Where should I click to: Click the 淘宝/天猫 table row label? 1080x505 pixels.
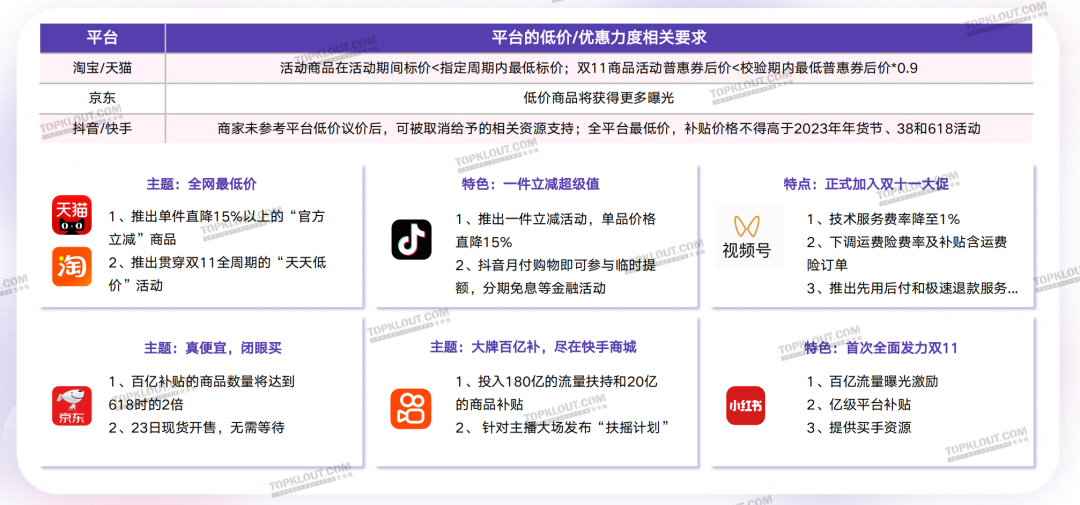point(103,69)
